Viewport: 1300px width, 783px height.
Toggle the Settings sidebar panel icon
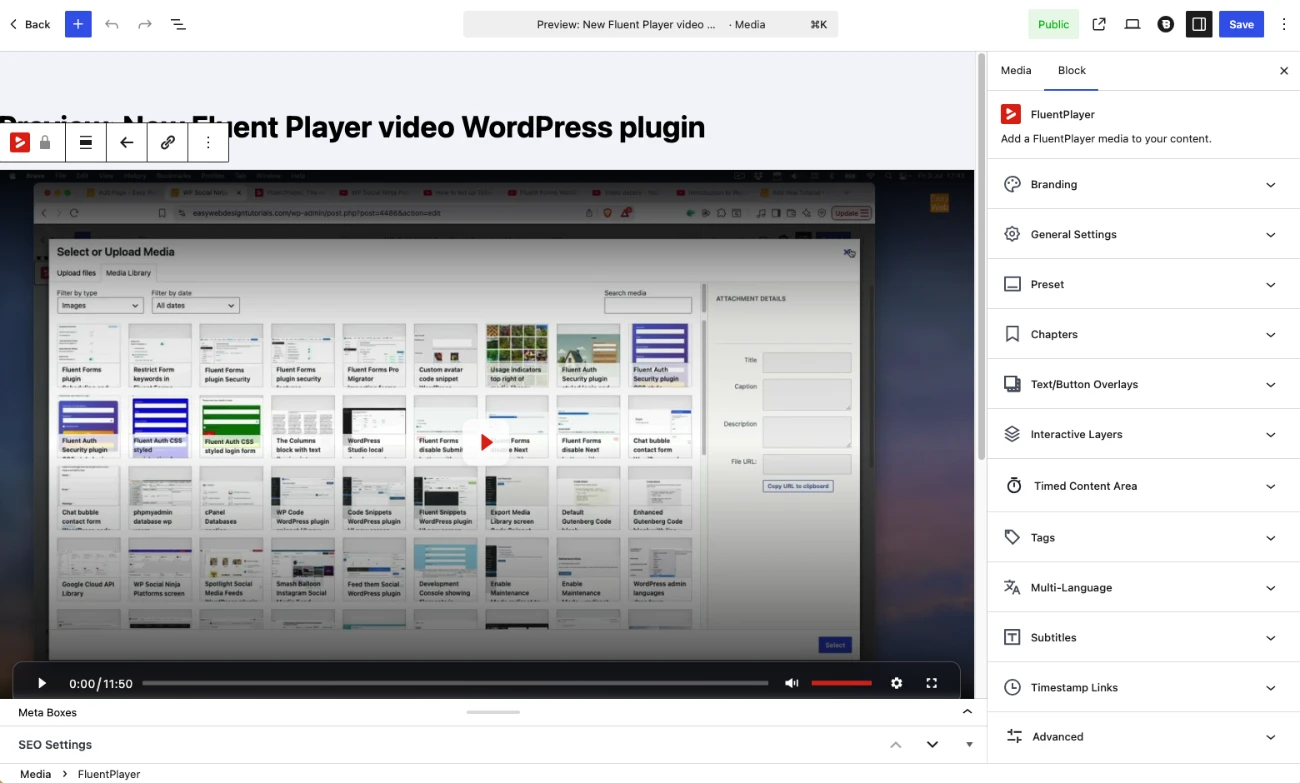1198,24
